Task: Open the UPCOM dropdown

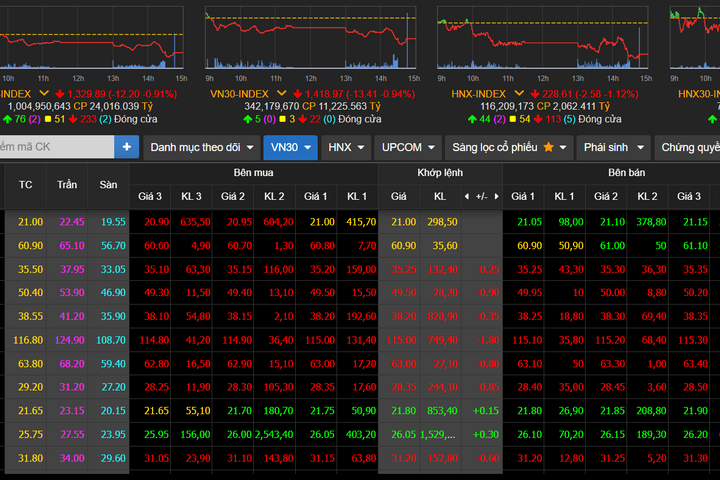Action: click(408, 147)
